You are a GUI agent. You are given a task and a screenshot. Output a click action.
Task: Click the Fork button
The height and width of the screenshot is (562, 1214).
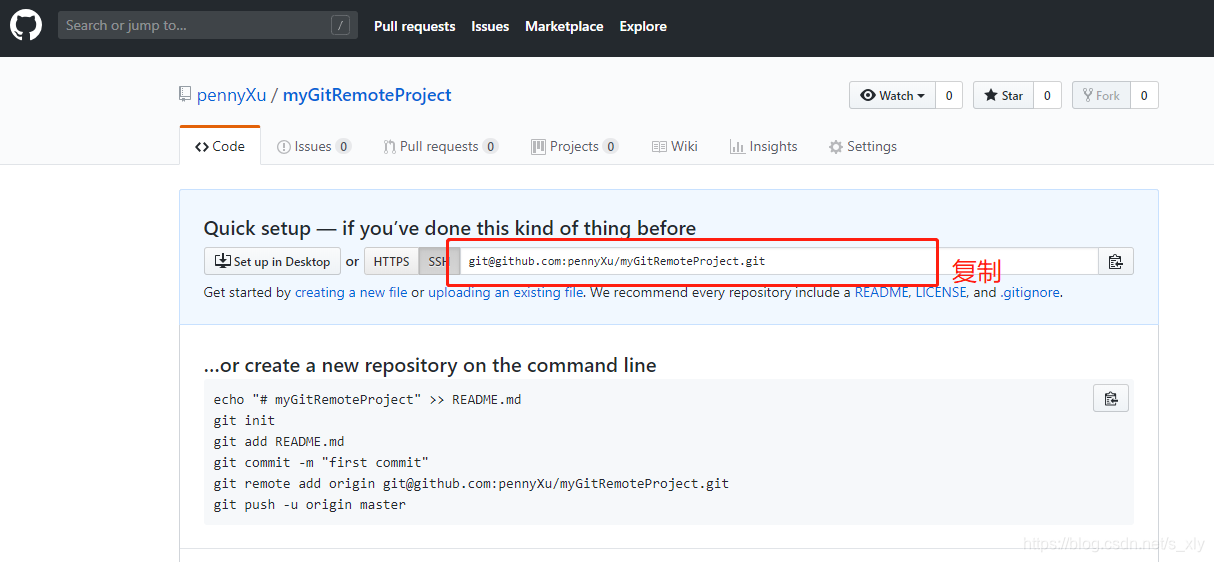tap(1101, 95)
